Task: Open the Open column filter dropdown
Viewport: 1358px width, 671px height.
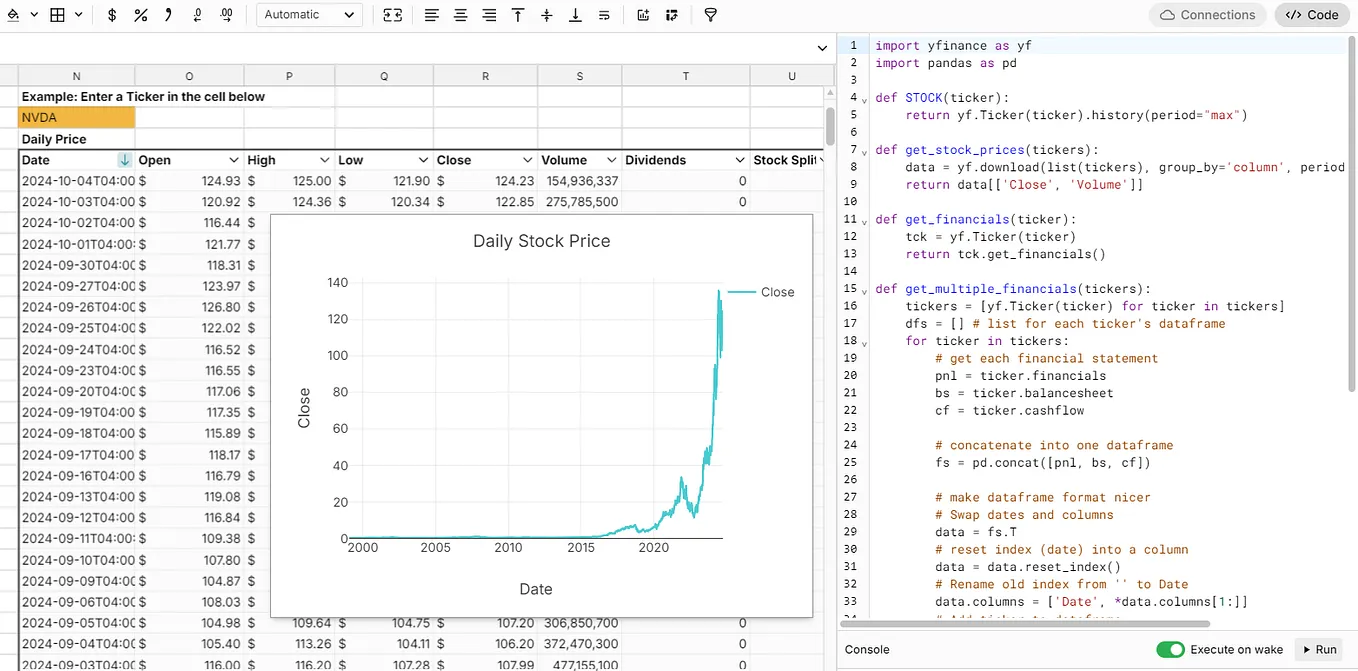Action: [x=234, y=160]
